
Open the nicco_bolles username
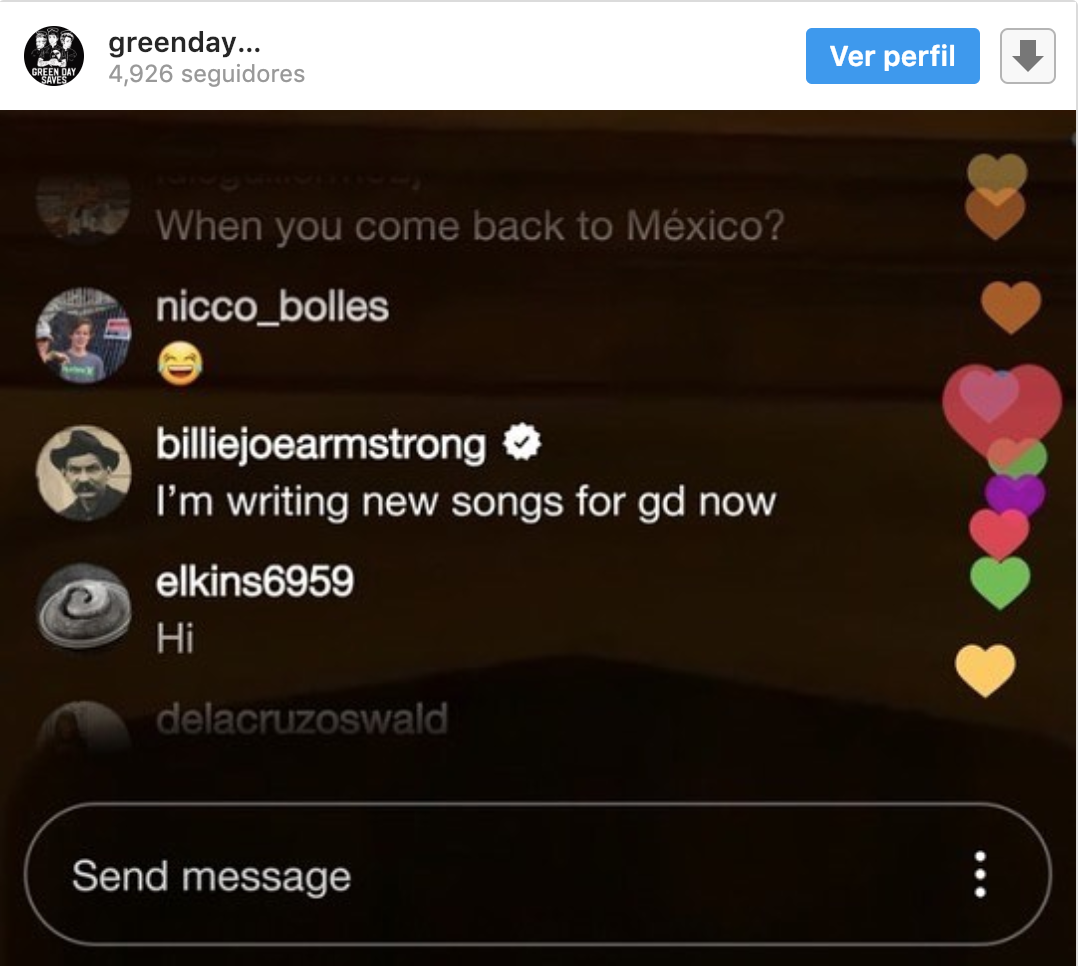[x=272, y=307]
